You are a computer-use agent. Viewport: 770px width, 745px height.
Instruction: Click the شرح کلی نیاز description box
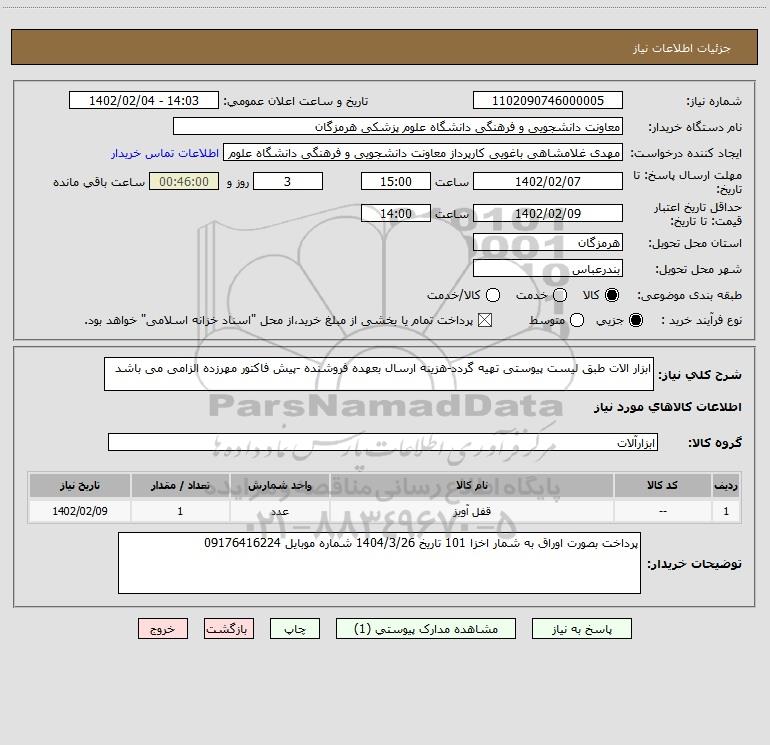tap(379, 374)
